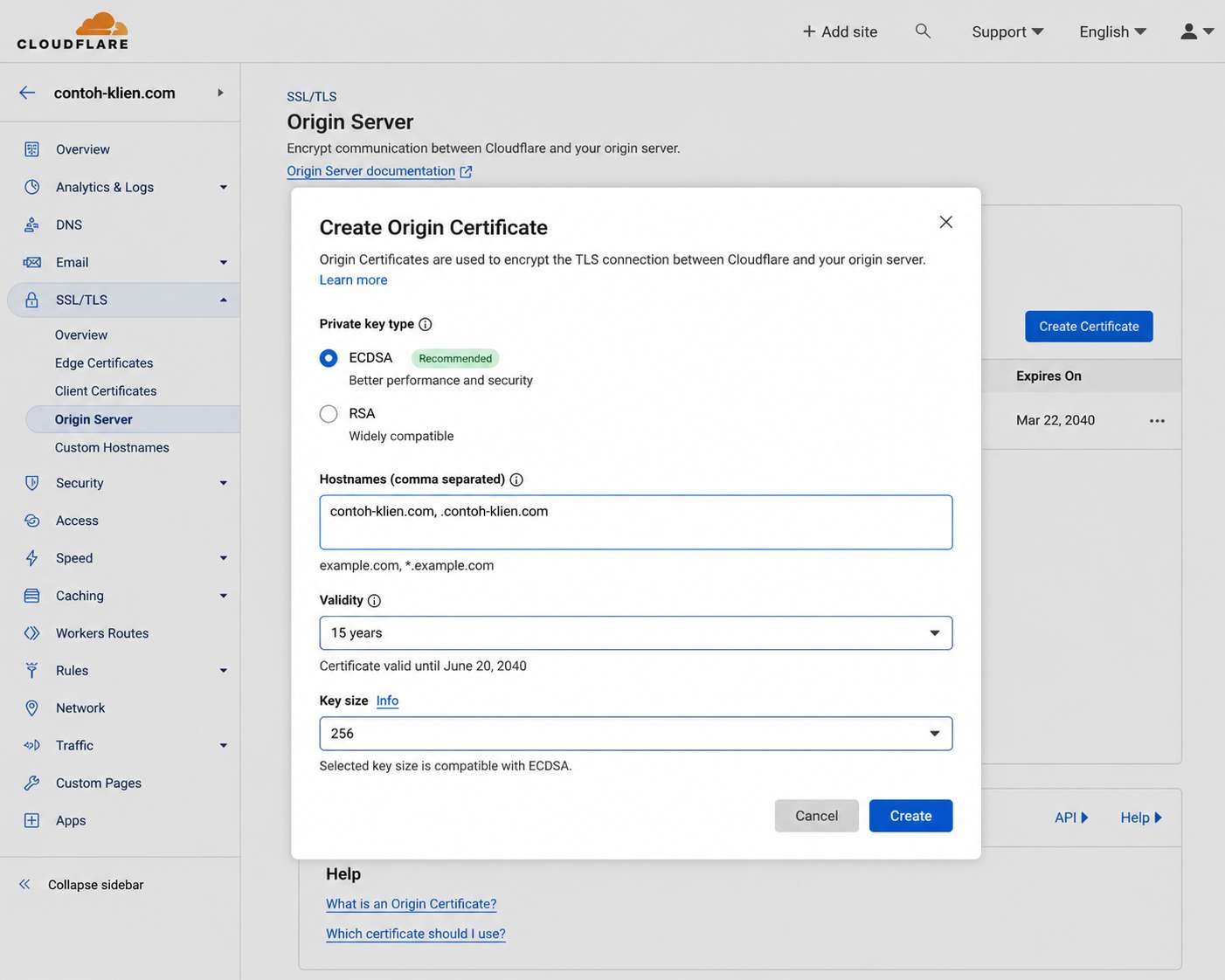Click the Hostnames info icon
This screenshot has height=980, width=1225.
pos(516,480)
